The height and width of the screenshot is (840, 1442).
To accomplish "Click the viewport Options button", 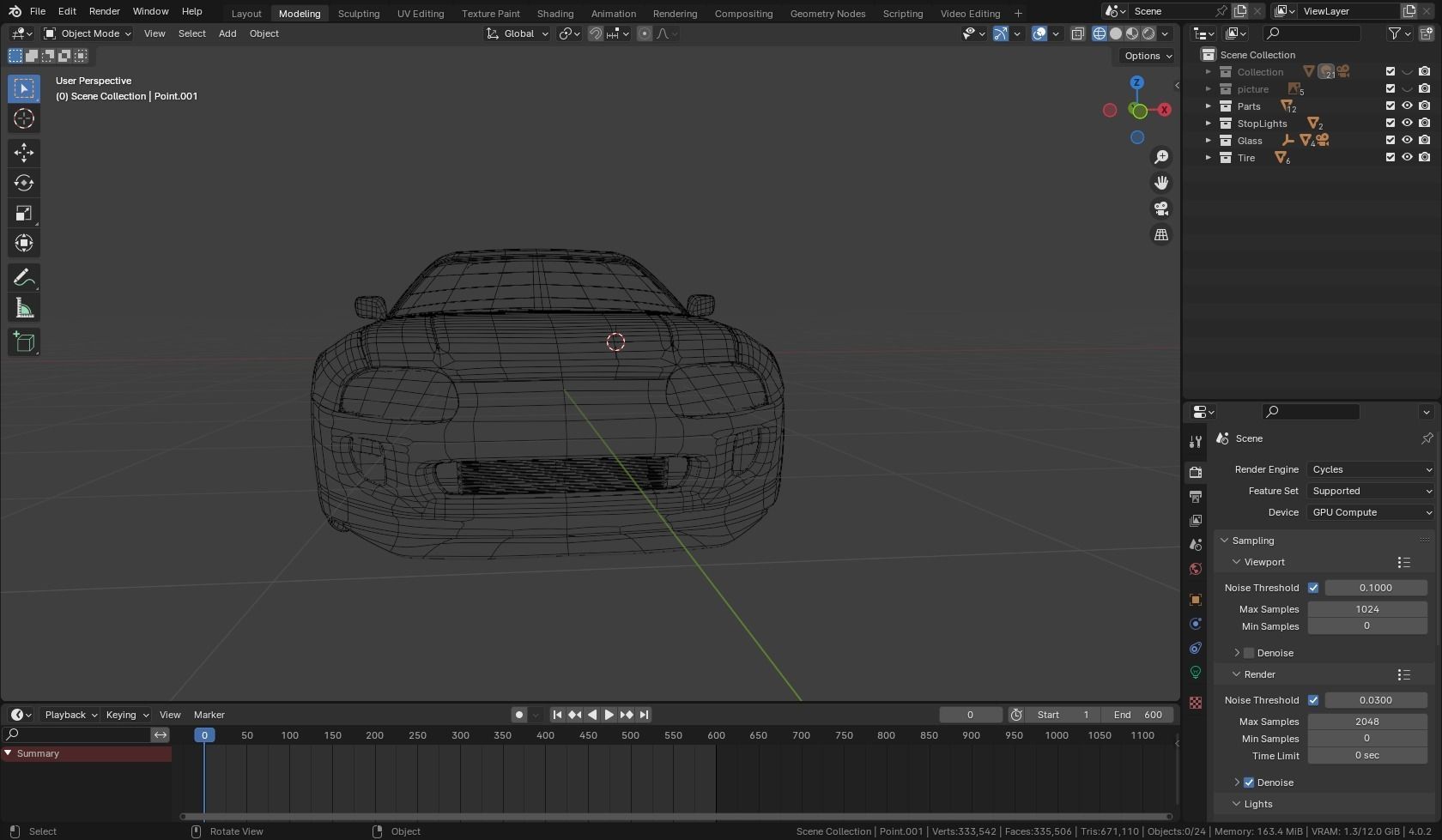I will coord(1148,56).
